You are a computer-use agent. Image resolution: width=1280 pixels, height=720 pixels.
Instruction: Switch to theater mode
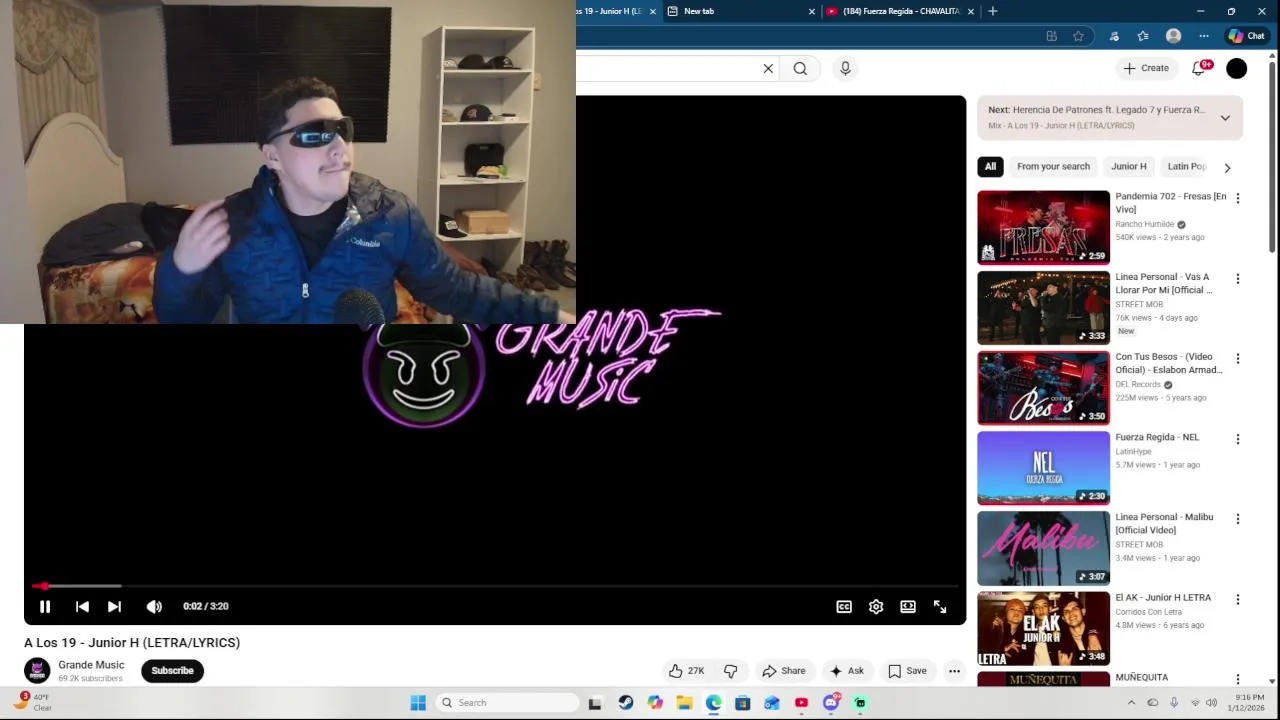pyautogui.click(x=908, y=606)
